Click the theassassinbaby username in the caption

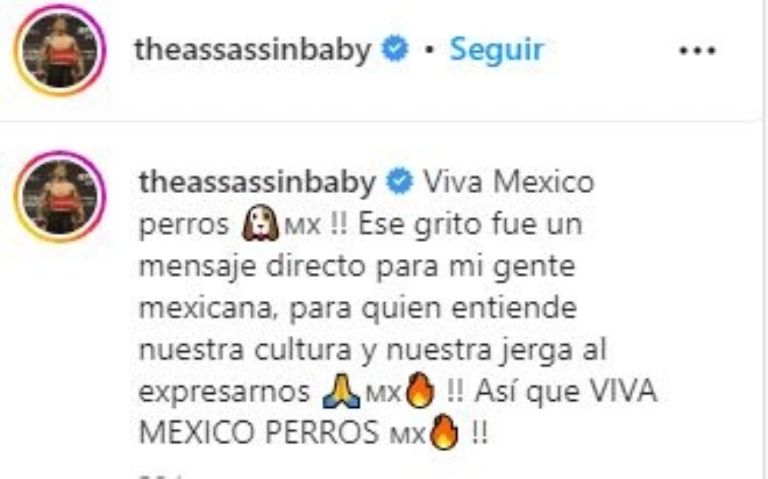[x=258, y=182]
